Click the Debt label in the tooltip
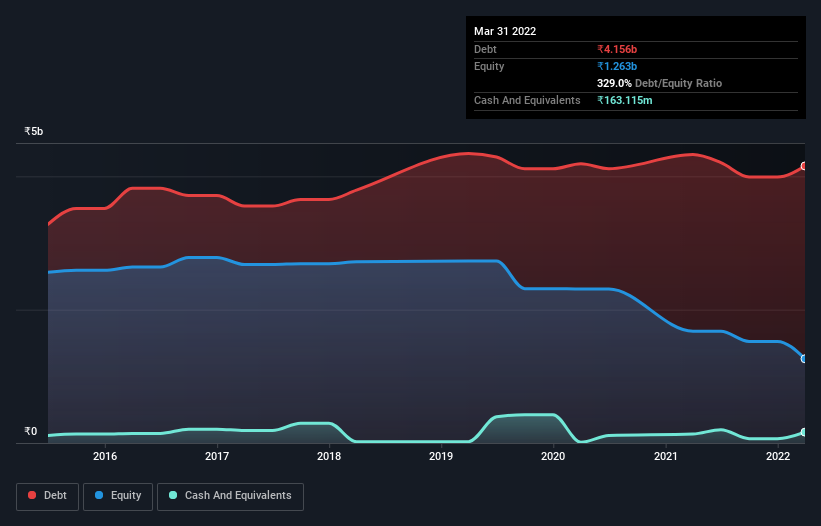The image size is (821, 526). pyautogui.click(x=485, y=49)
